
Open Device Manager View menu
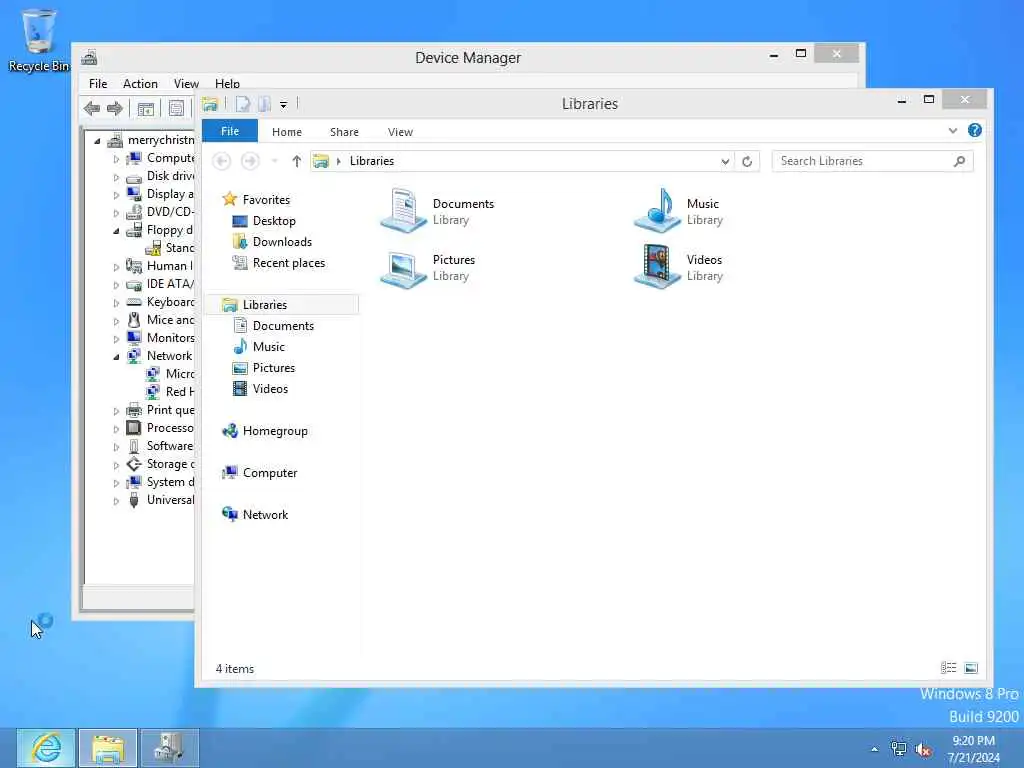pyautogui.click(x=186, y=84)
